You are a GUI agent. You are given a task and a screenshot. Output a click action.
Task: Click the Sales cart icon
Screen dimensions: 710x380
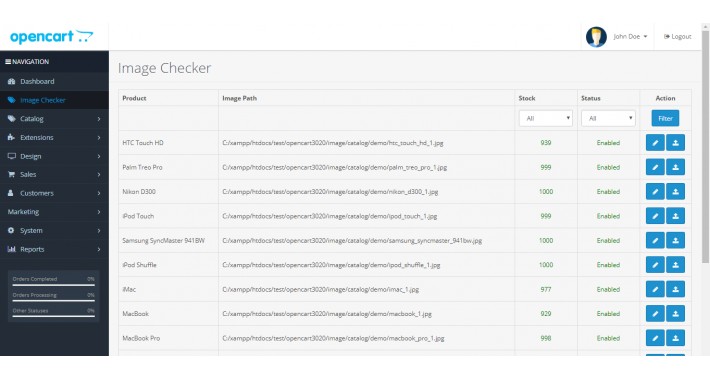(11, 174)
